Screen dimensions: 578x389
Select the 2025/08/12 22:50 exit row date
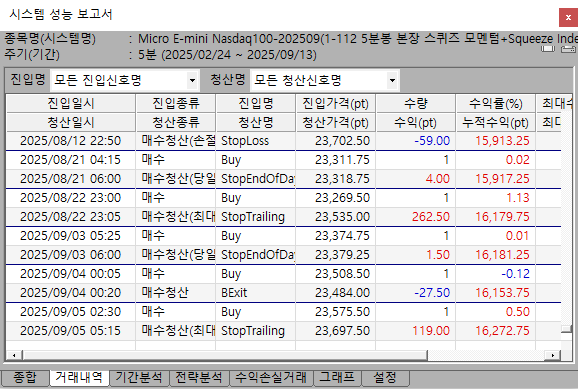pos(70,141)
